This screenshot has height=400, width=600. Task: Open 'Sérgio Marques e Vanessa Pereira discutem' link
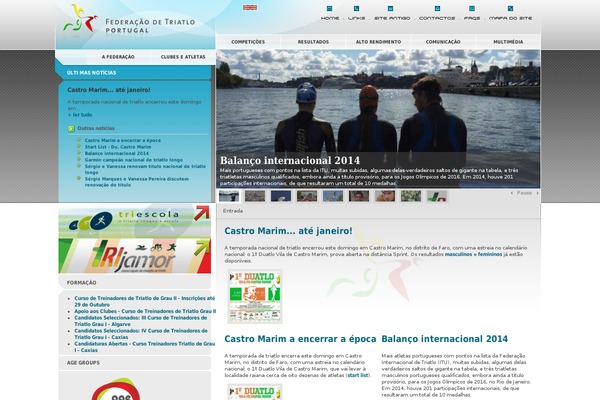[x=137, y=182]
